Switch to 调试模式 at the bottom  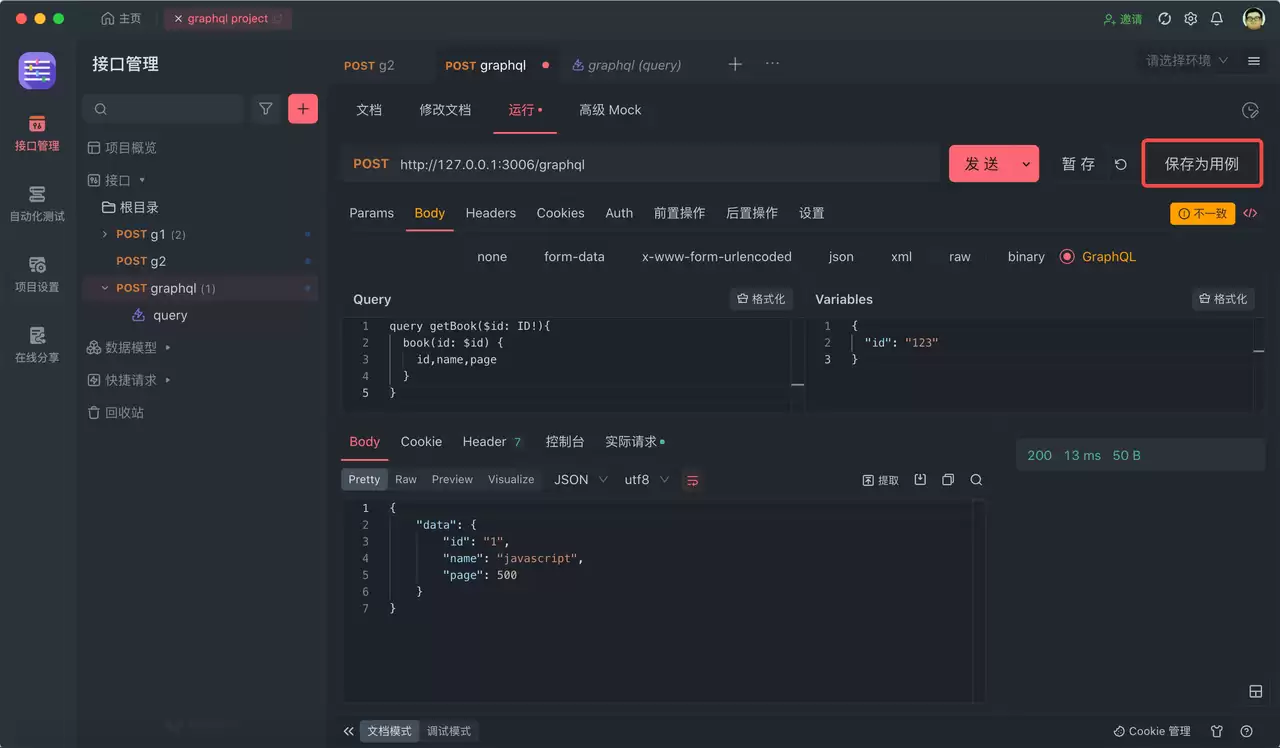448,731
